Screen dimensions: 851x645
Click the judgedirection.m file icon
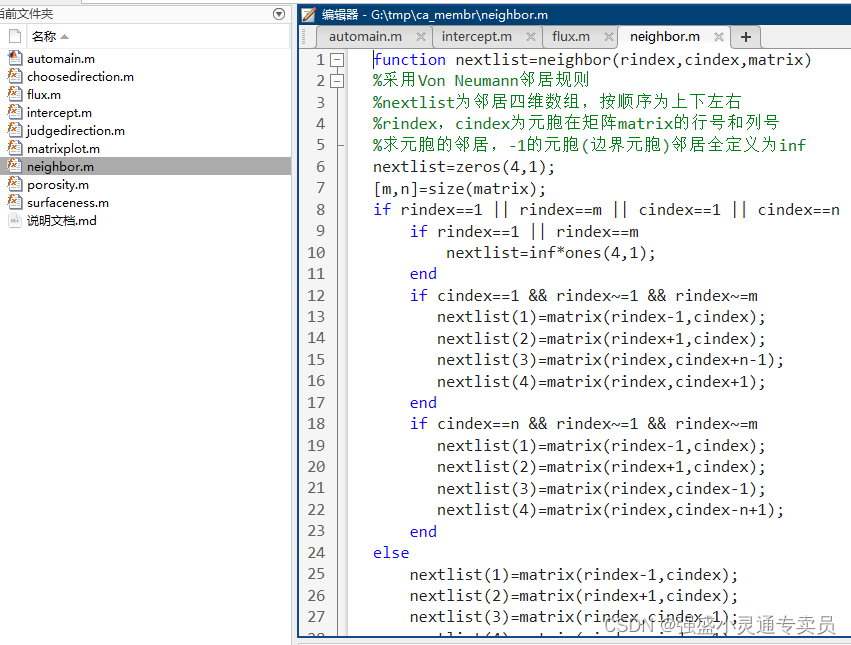pyautogui.click(x=15, y=129)
